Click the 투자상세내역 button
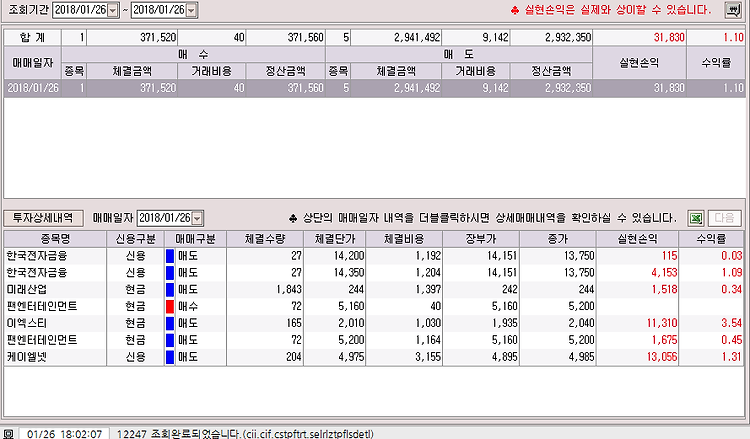The width and height of the screenshot is (750, 439). coord(43,218)
